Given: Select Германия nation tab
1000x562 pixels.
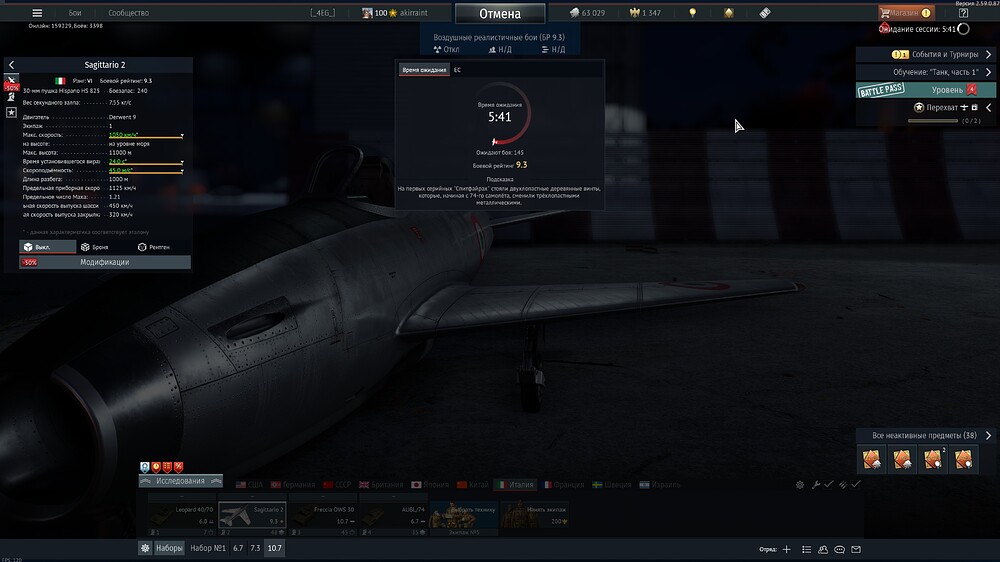Looking at the screenshot, I should [x=293, y=485].
